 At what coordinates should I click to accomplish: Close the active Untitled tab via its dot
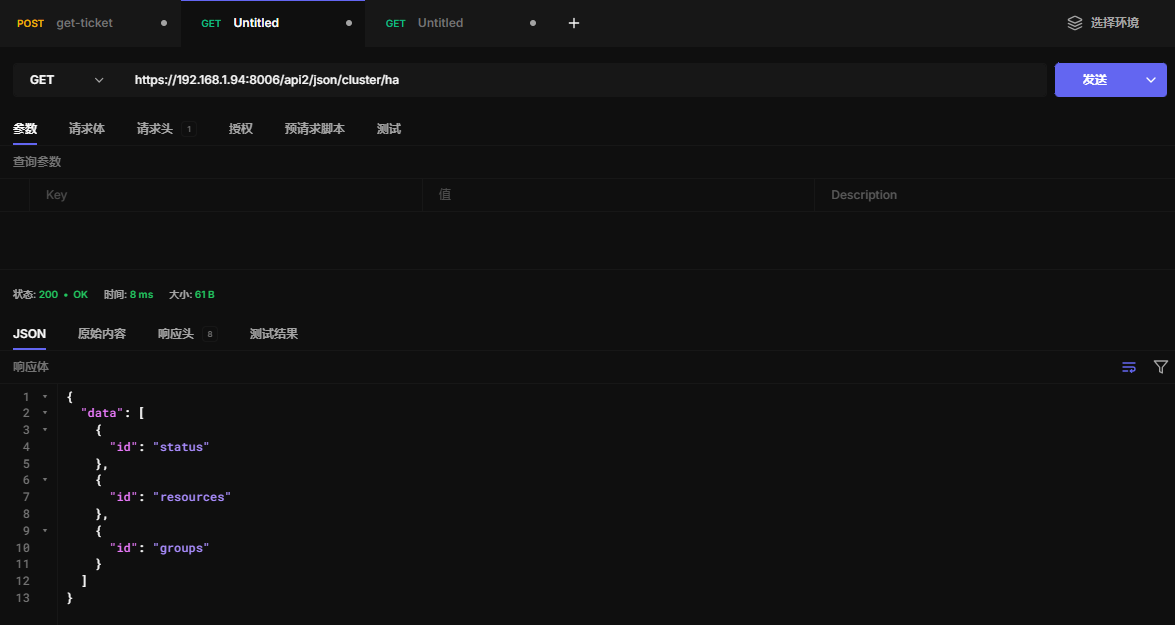coord(349,23)
